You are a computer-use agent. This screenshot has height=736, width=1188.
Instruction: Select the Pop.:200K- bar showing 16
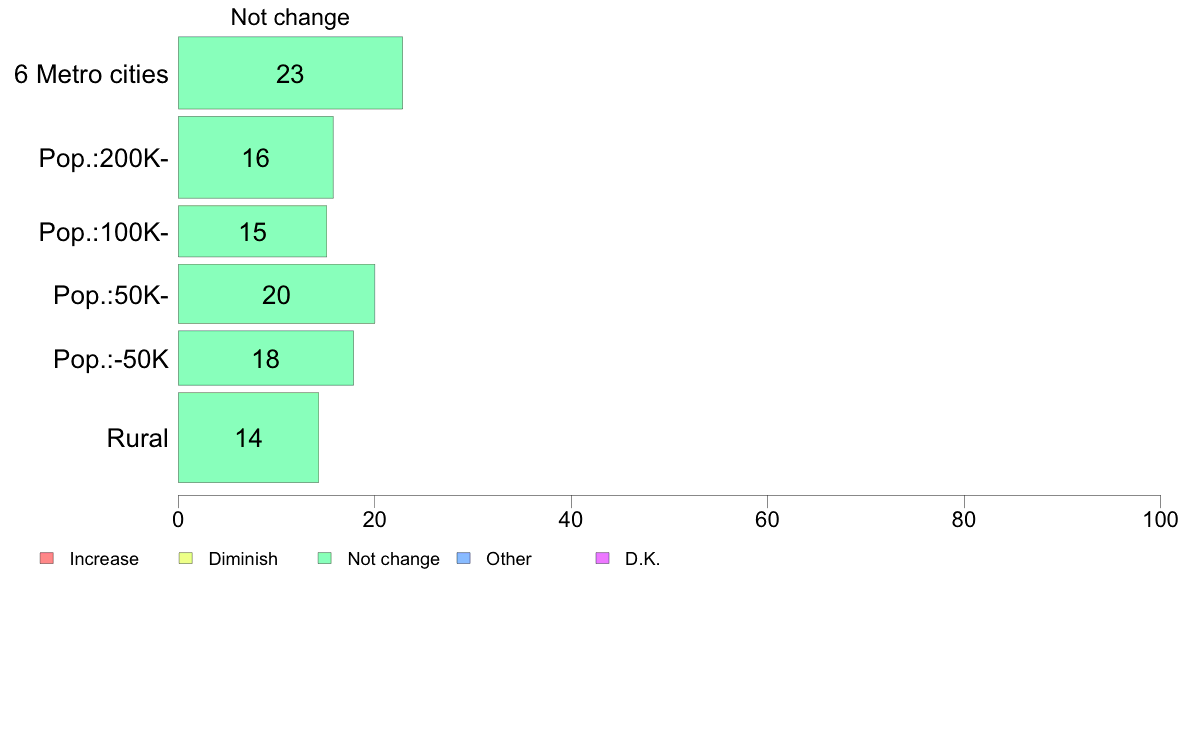[x=256, y=158]
